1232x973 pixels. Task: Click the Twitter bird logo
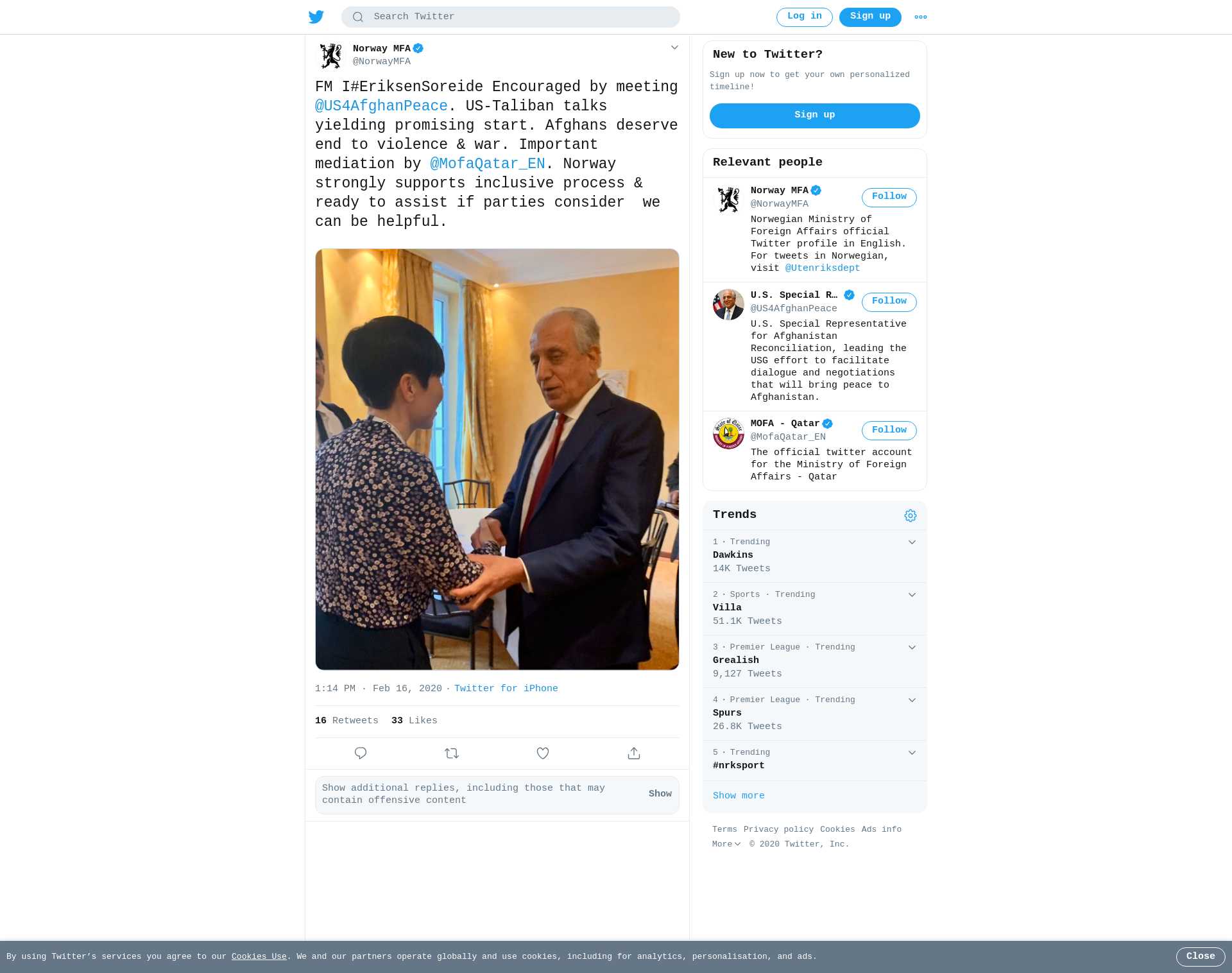click(x=316, y=17)
